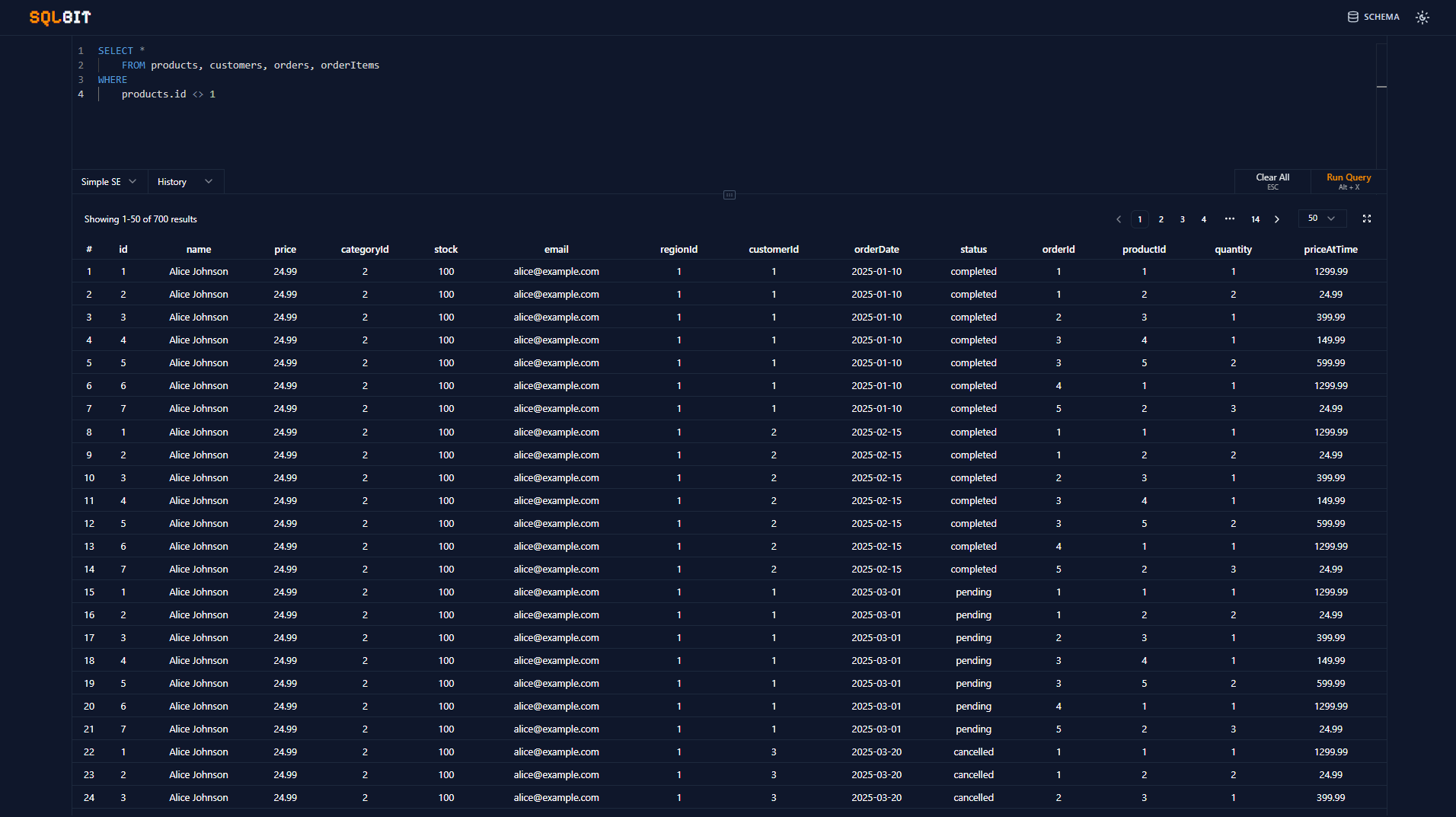The image size is (1456, 817).
Task: Expand results to fullscreen view
Action: click(x=1367, y=219)
